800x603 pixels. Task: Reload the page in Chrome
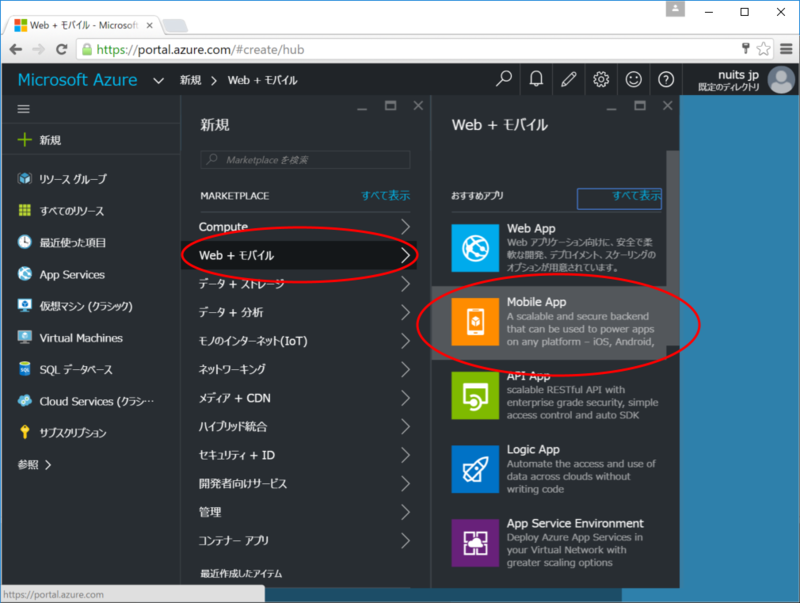point(61,49)
